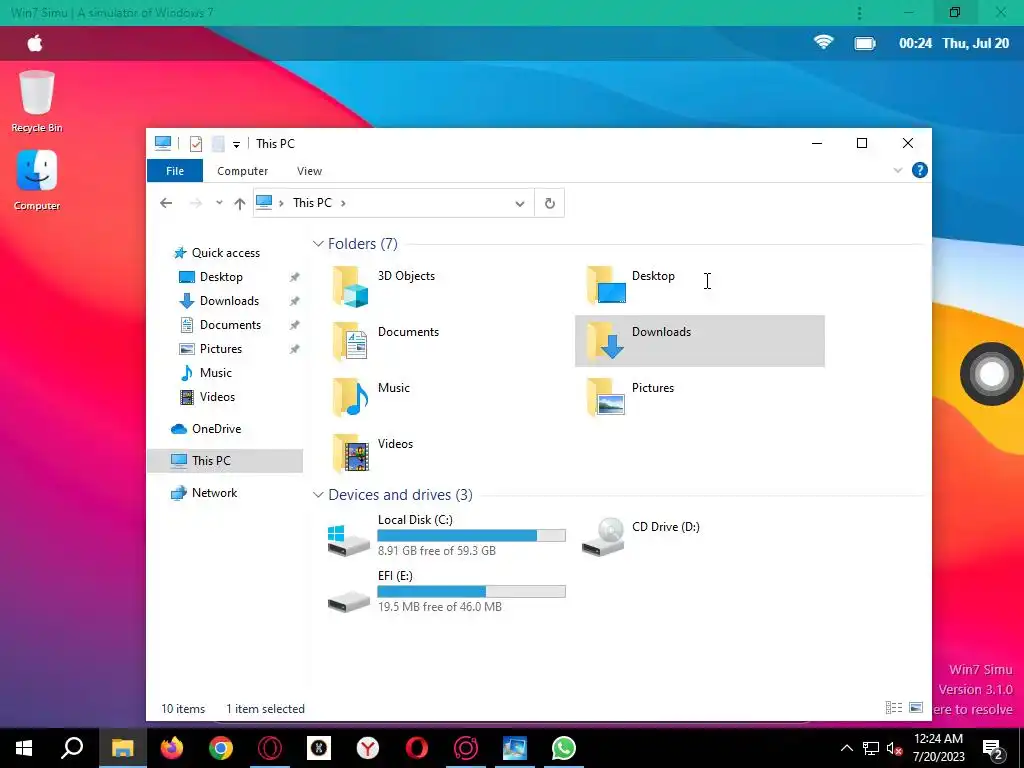This screenshot has width=1024, height=768.
Task: Open the Computer ribbon tab
Action: coord(242,171)
